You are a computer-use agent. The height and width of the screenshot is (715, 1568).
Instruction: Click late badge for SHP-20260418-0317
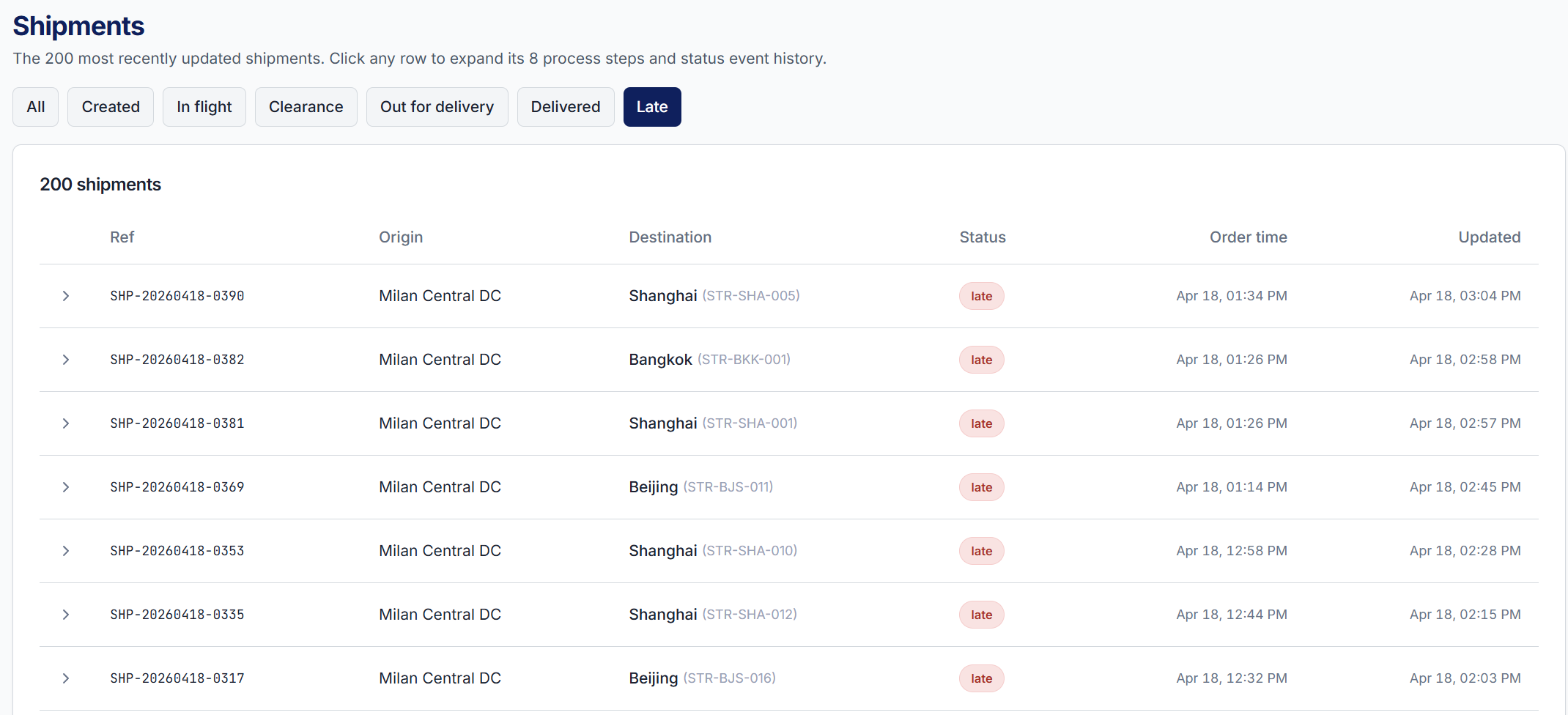tap(982, 678)
